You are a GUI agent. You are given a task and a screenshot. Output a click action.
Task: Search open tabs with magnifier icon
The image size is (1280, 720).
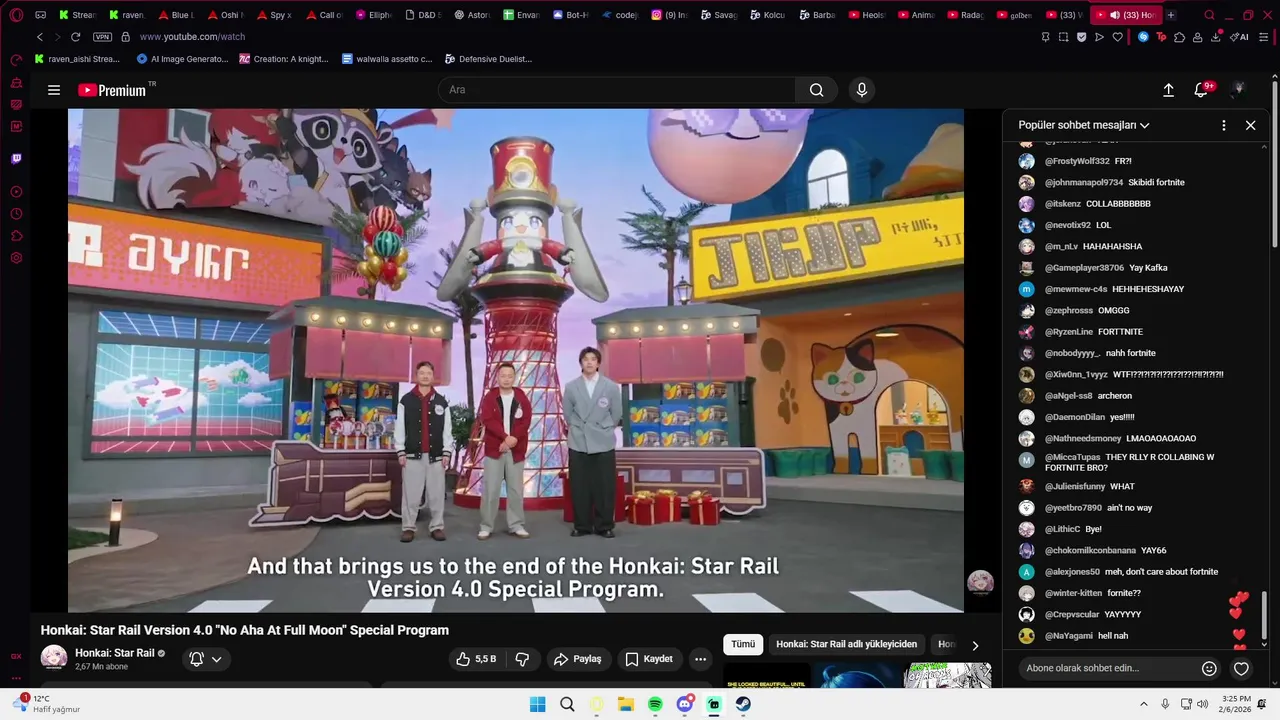point(1209,15)
